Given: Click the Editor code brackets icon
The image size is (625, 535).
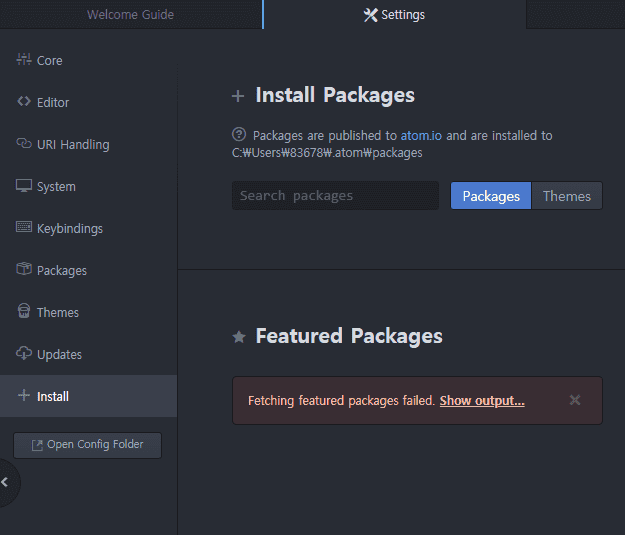Looking at the screenshot, I should [24, 102].
